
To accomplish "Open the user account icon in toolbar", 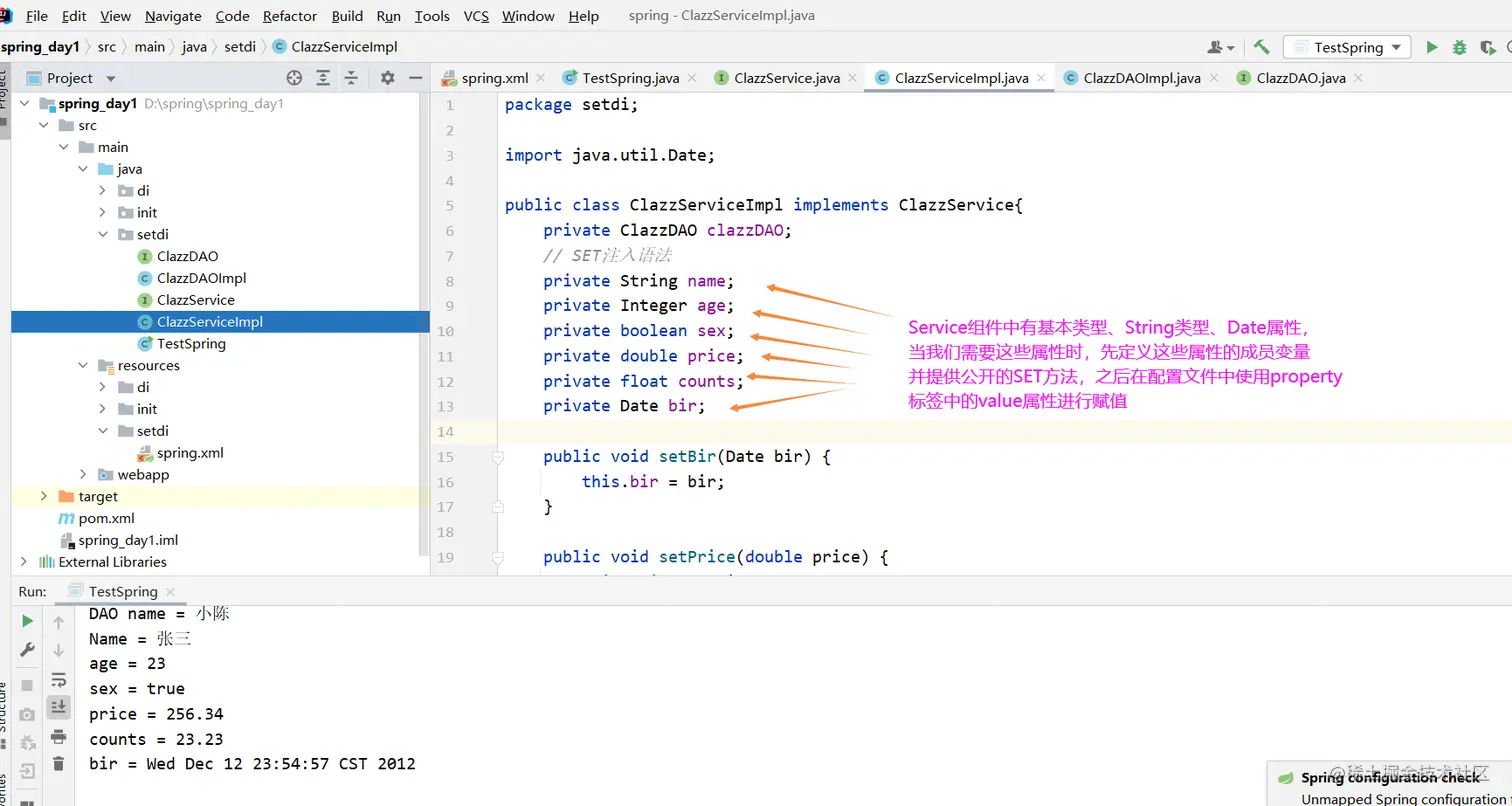I will coord(1220,47).
